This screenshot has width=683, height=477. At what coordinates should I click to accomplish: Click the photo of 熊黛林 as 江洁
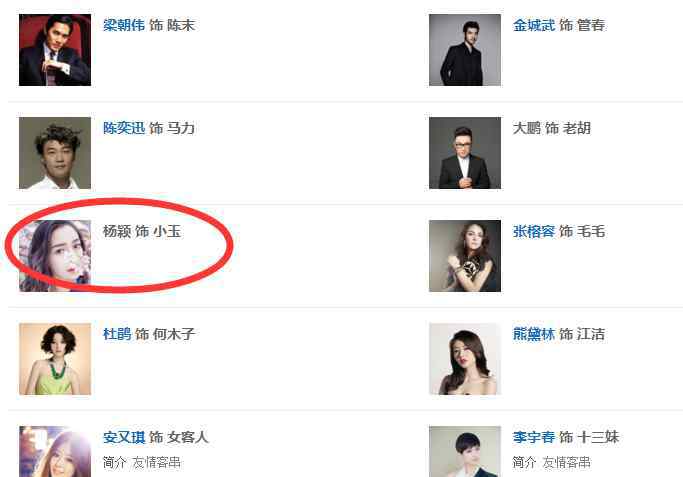coord(465,359)
